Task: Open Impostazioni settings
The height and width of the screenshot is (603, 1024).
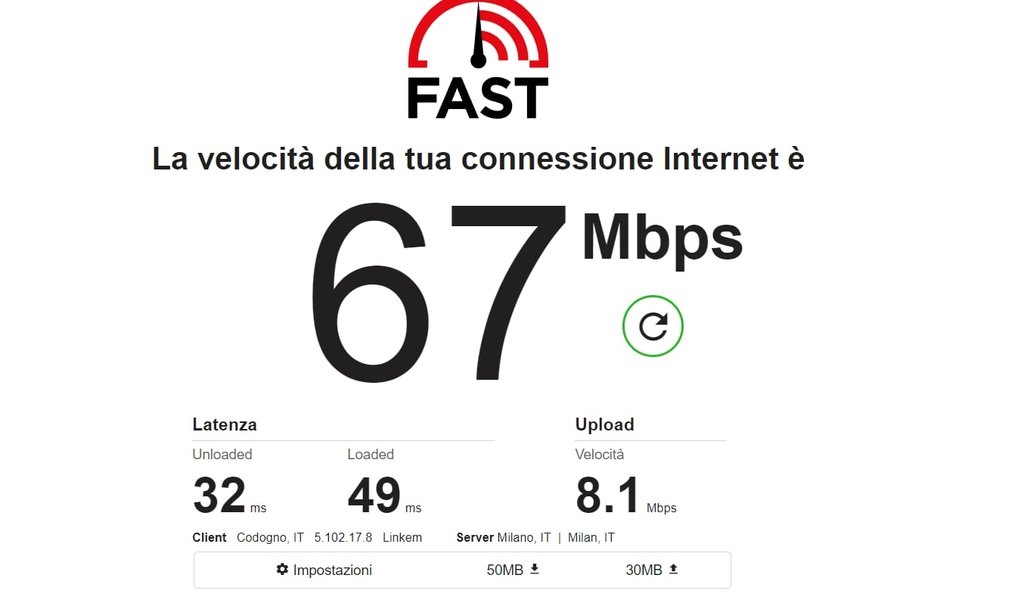Action: pos(324,570)
